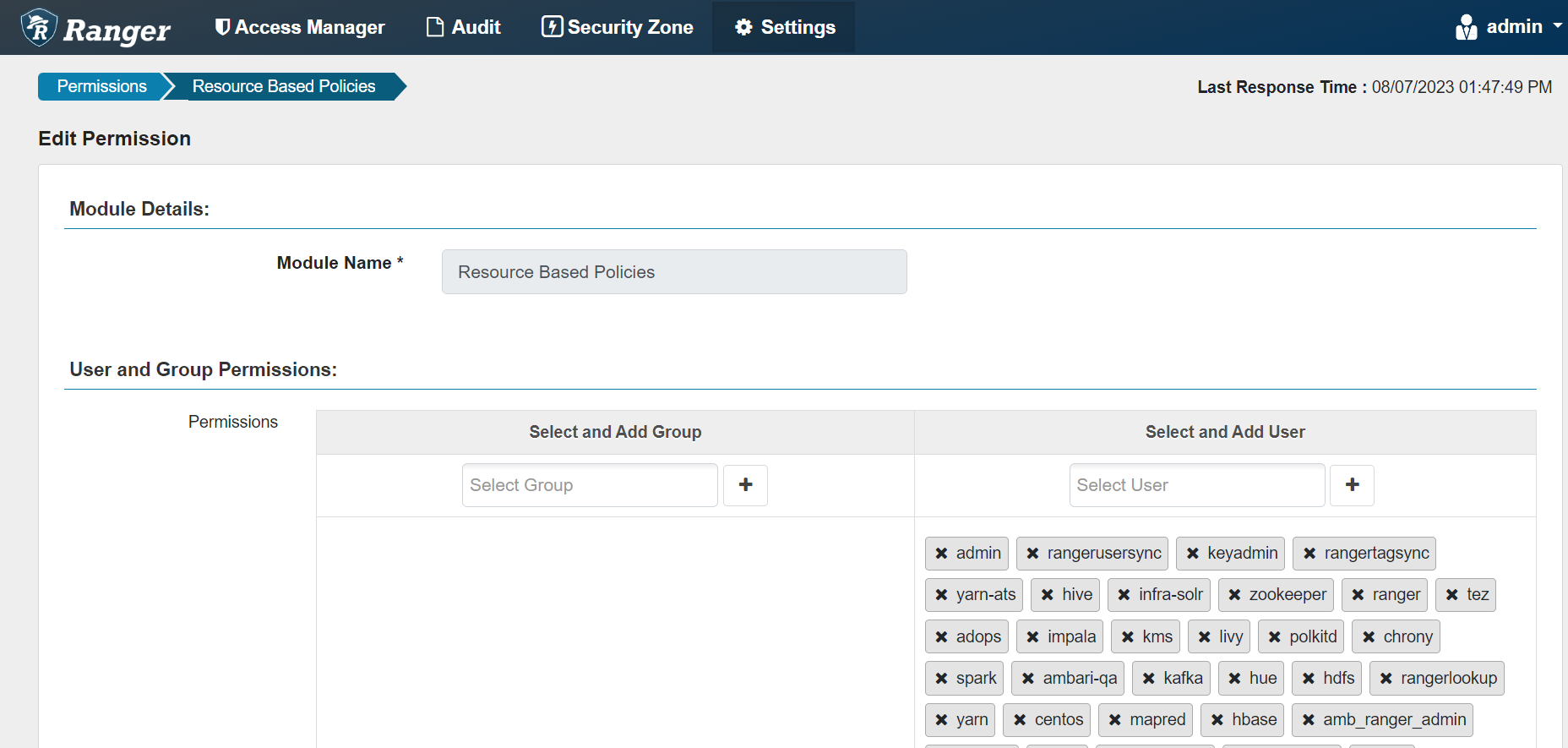This screenshot has height=748, width=1568.
Task: Remove the chrony user tag
Action: click(x=1368, y=637)
